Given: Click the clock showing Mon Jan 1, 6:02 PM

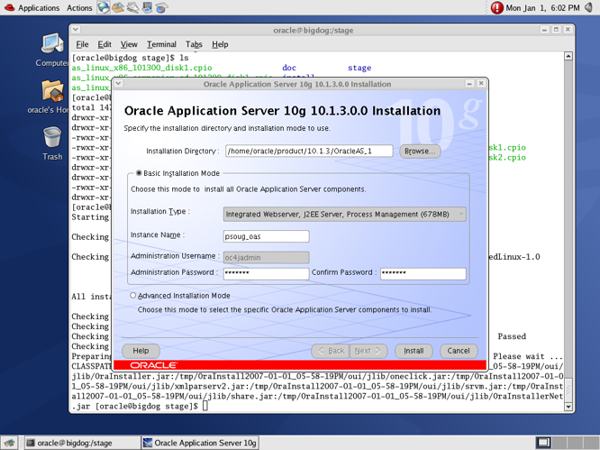Looking at the screenshot, I should pyautogui.click(x=543, y=8).
